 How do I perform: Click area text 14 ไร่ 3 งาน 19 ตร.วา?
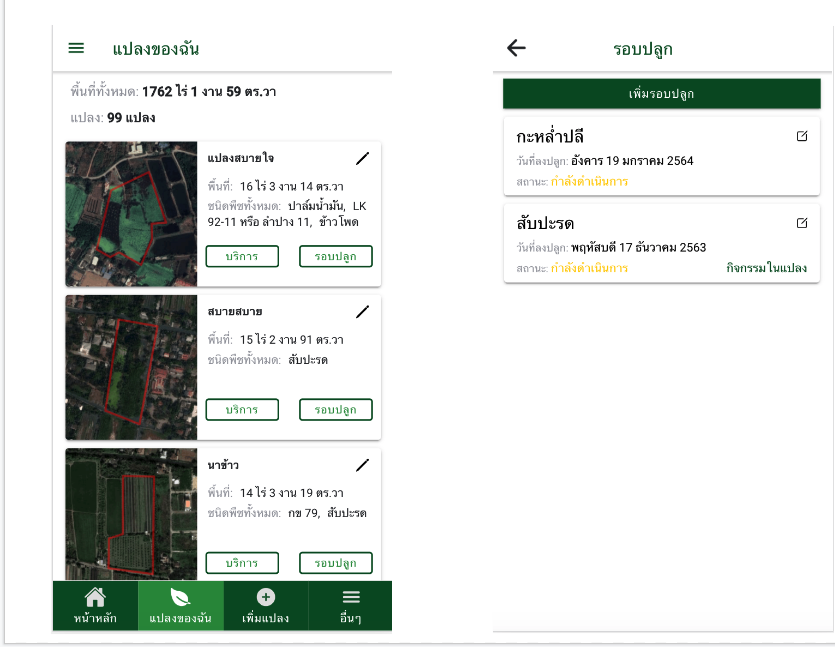291,493
